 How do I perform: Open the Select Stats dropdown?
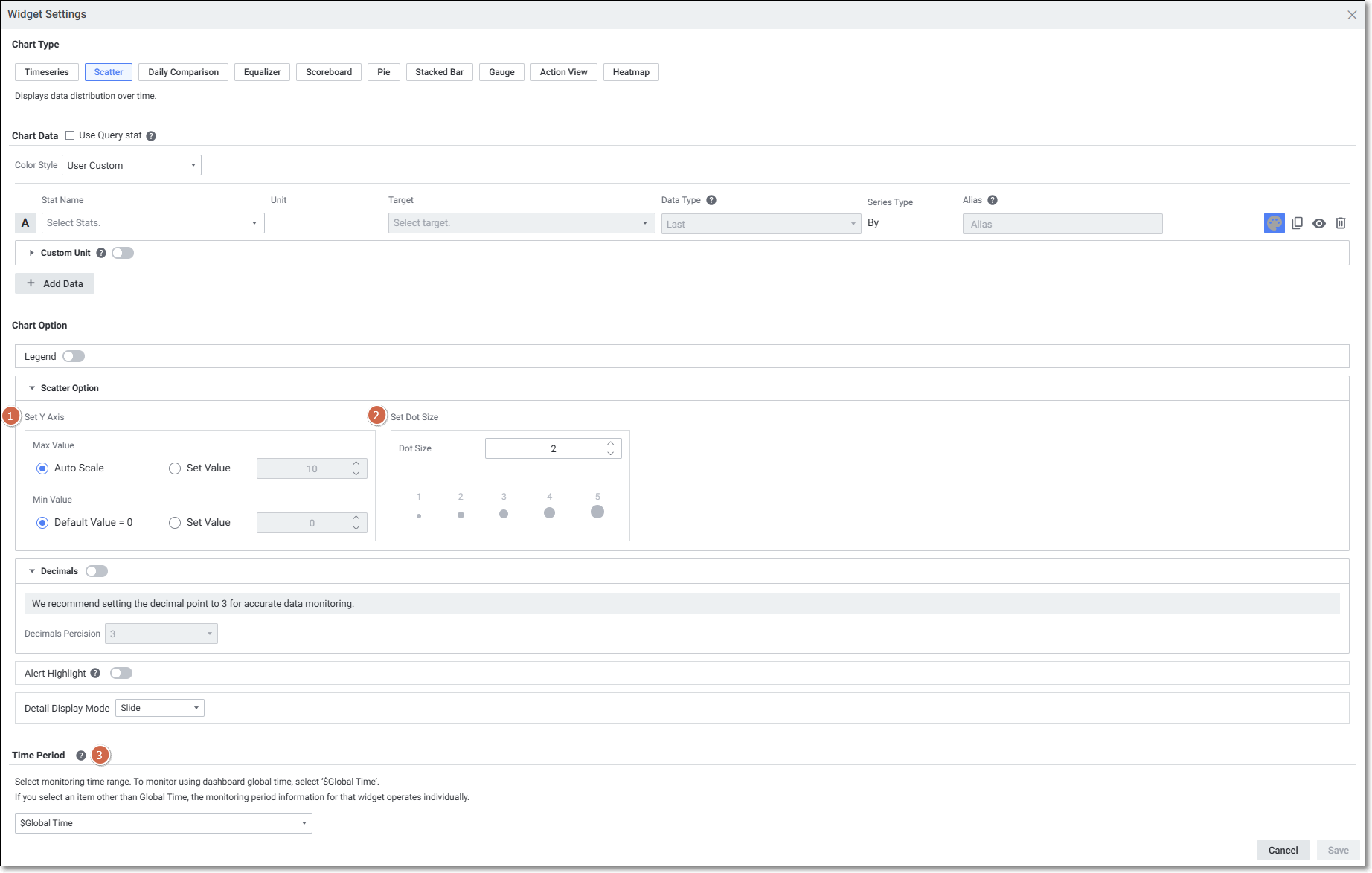pos(153,223)
